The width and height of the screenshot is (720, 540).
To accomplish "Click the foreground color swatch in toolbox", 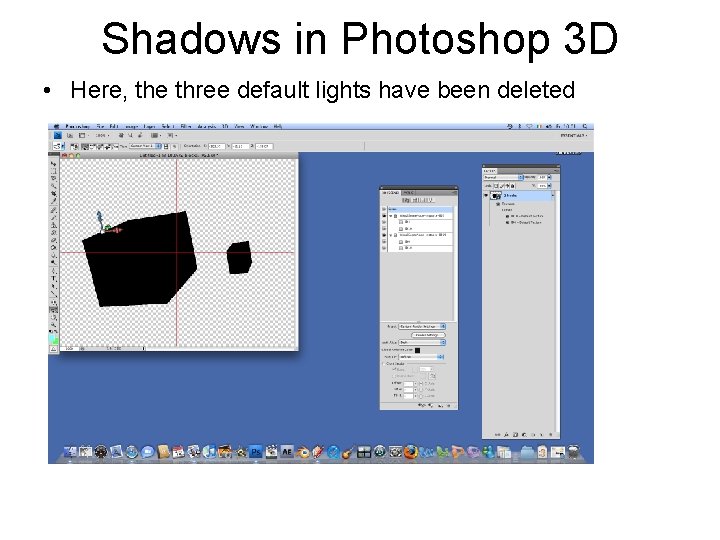I will coord(51,338).
